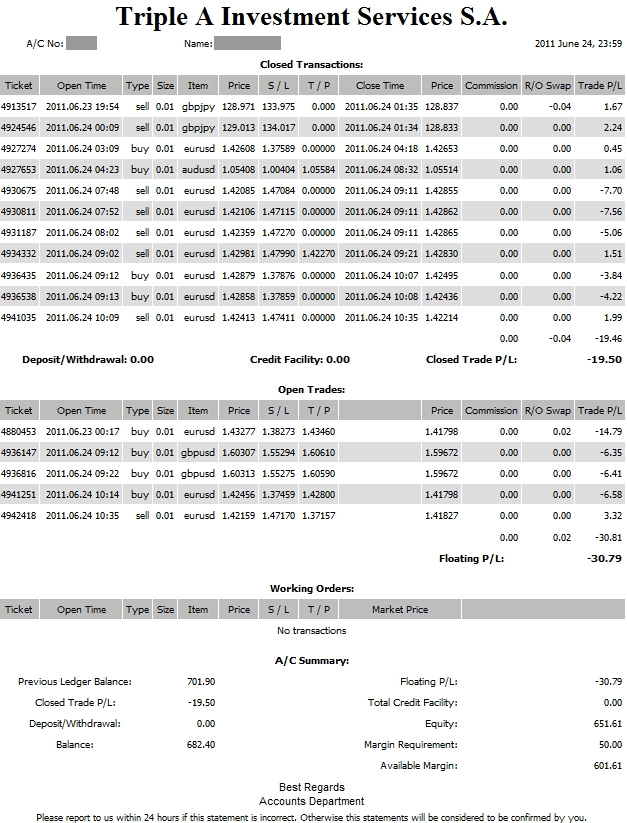Click Market Price column header
Image resolution: width=627 pixels, height=823 pixels.
point(400,610)
